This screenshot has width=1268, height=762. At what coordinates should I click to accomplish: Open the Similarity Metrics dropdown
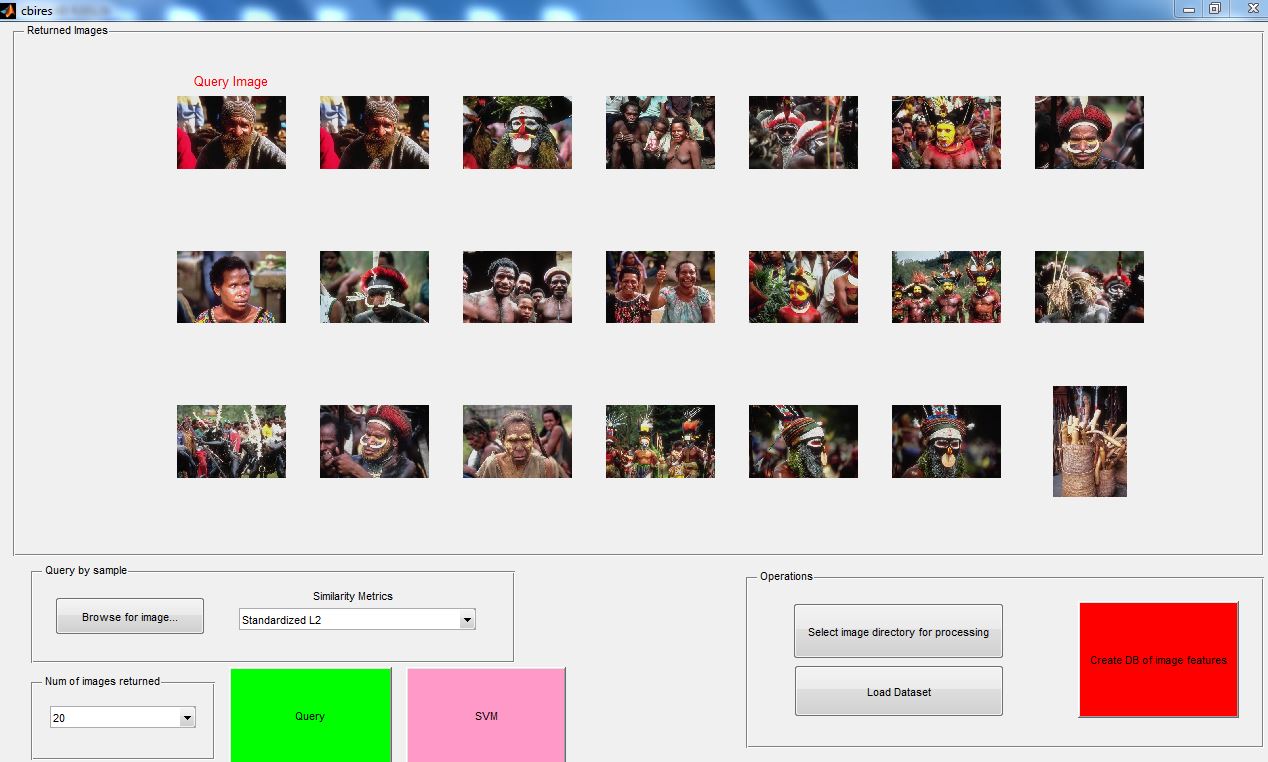357,620
